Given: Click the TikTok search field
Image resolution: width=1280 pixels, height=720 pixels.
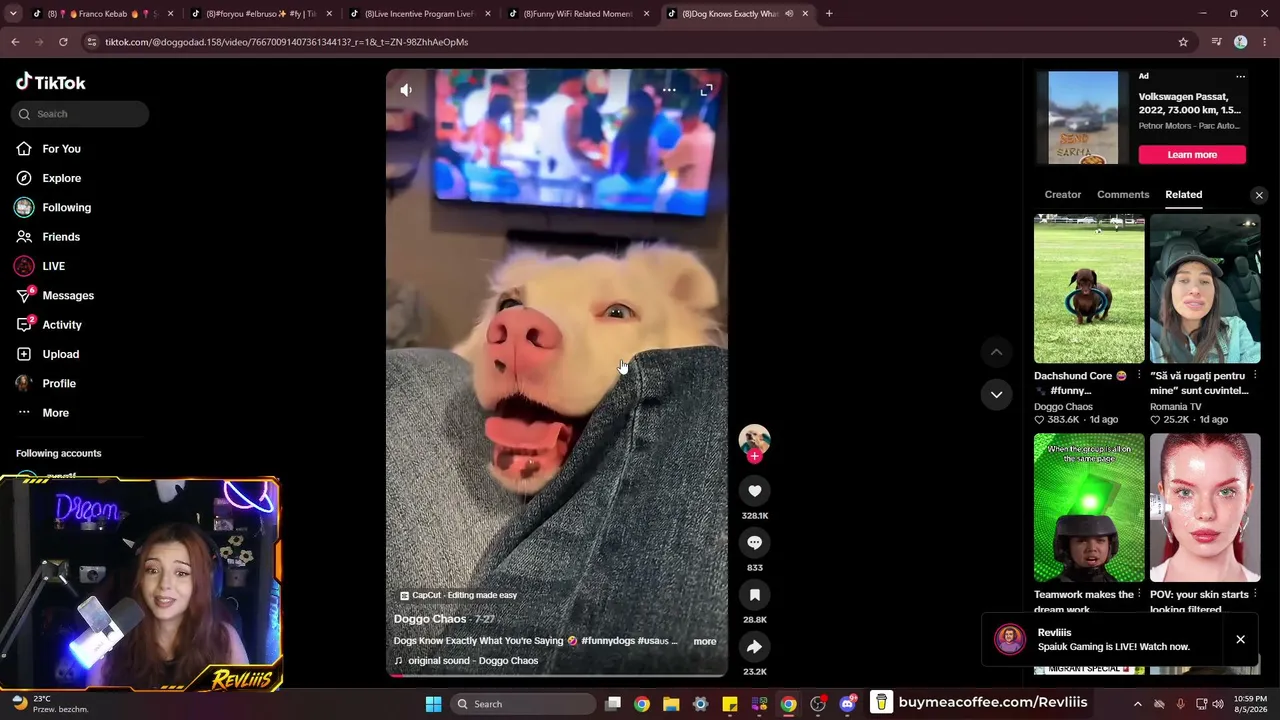Looking at the screenshot, I should 80,114.
